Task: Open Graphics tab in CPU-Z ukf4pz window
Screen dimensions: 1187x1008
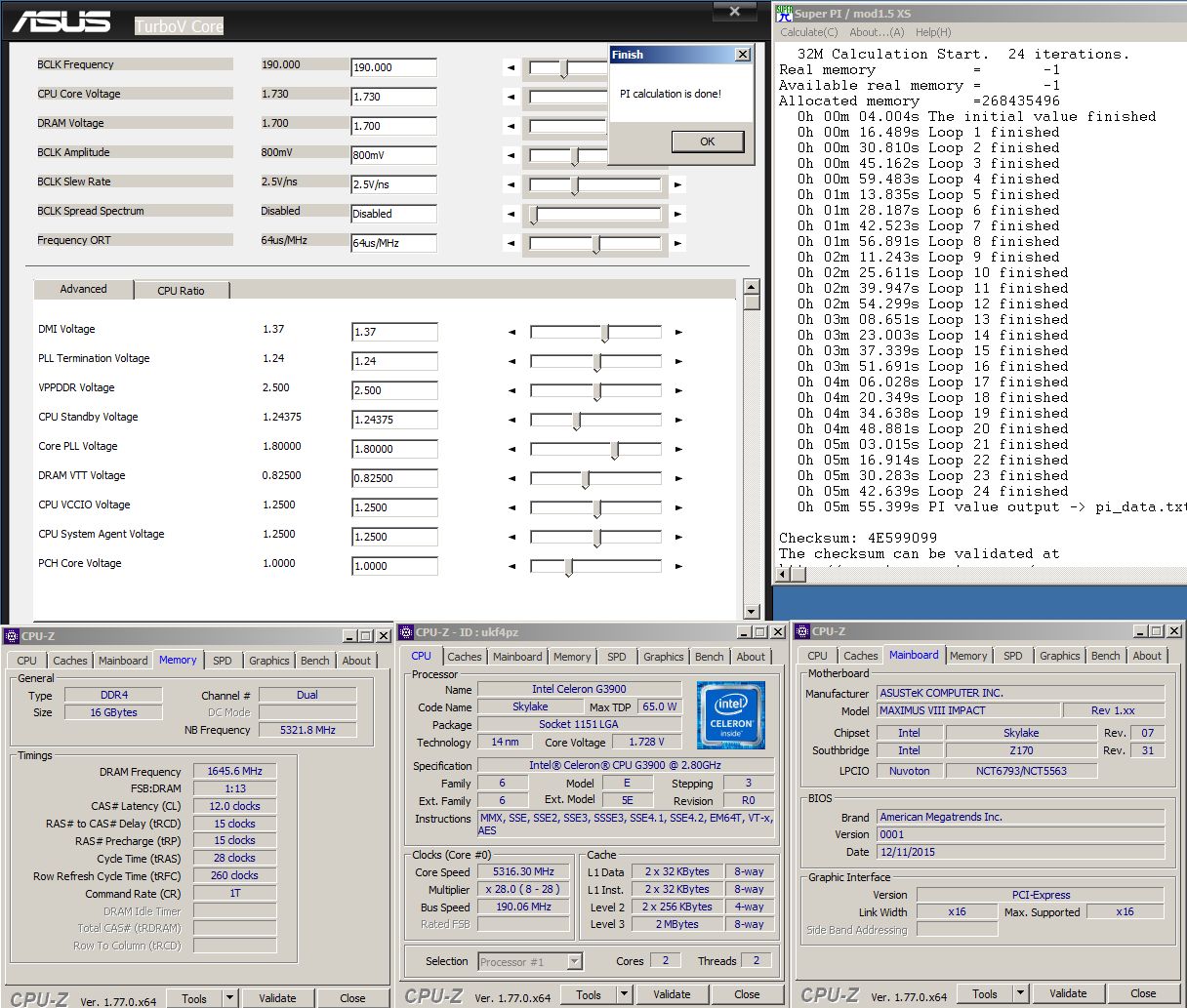Action: pos(664,657)
